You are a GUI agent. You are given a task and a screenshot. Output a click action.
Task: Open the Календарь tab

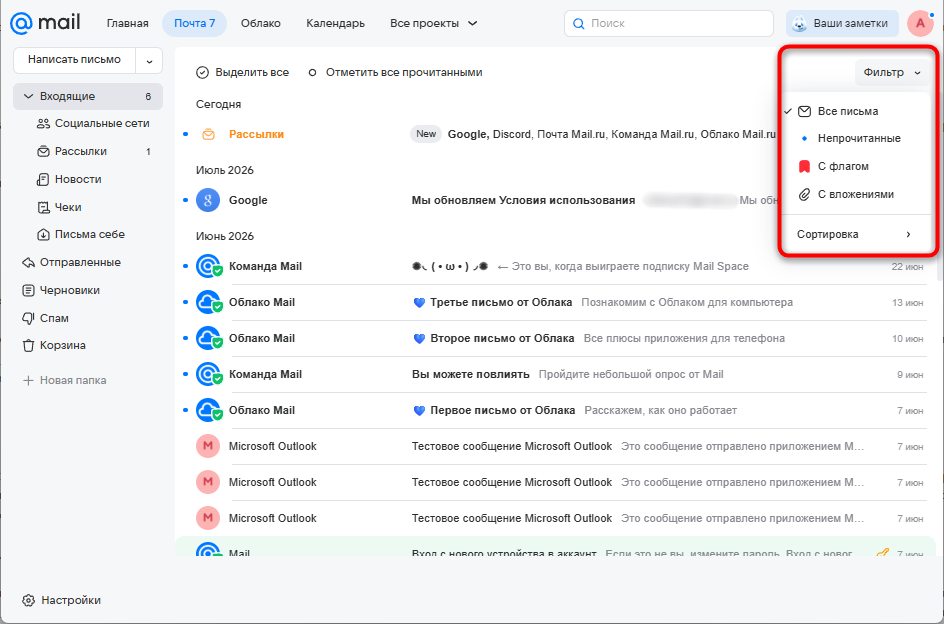coord(335,23)
